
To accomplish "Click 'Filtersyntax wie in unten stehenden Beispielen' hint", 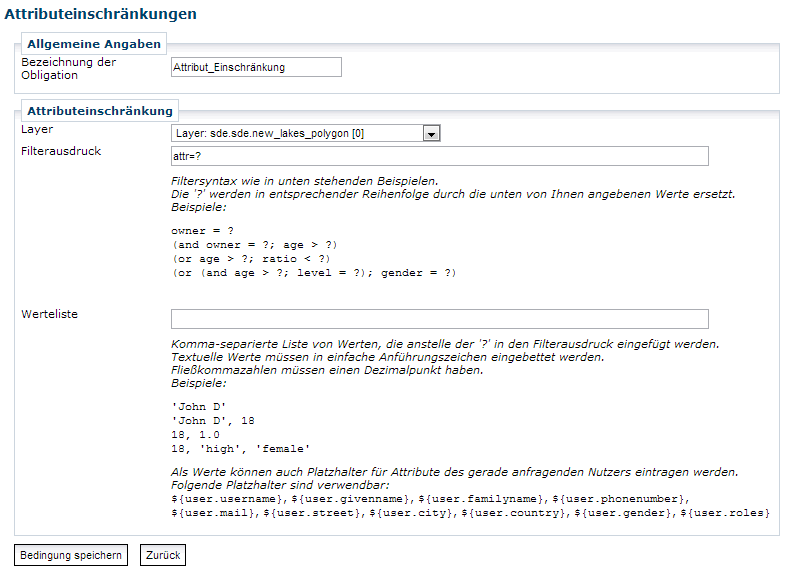I will [x=305, y=181].
